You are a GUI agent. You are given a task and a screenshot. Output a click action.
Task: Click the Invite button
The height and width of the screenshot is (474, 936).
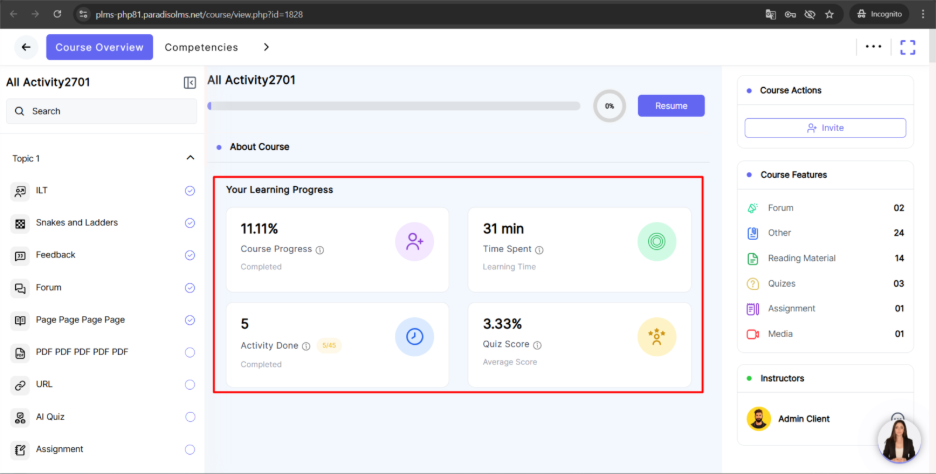825,128
